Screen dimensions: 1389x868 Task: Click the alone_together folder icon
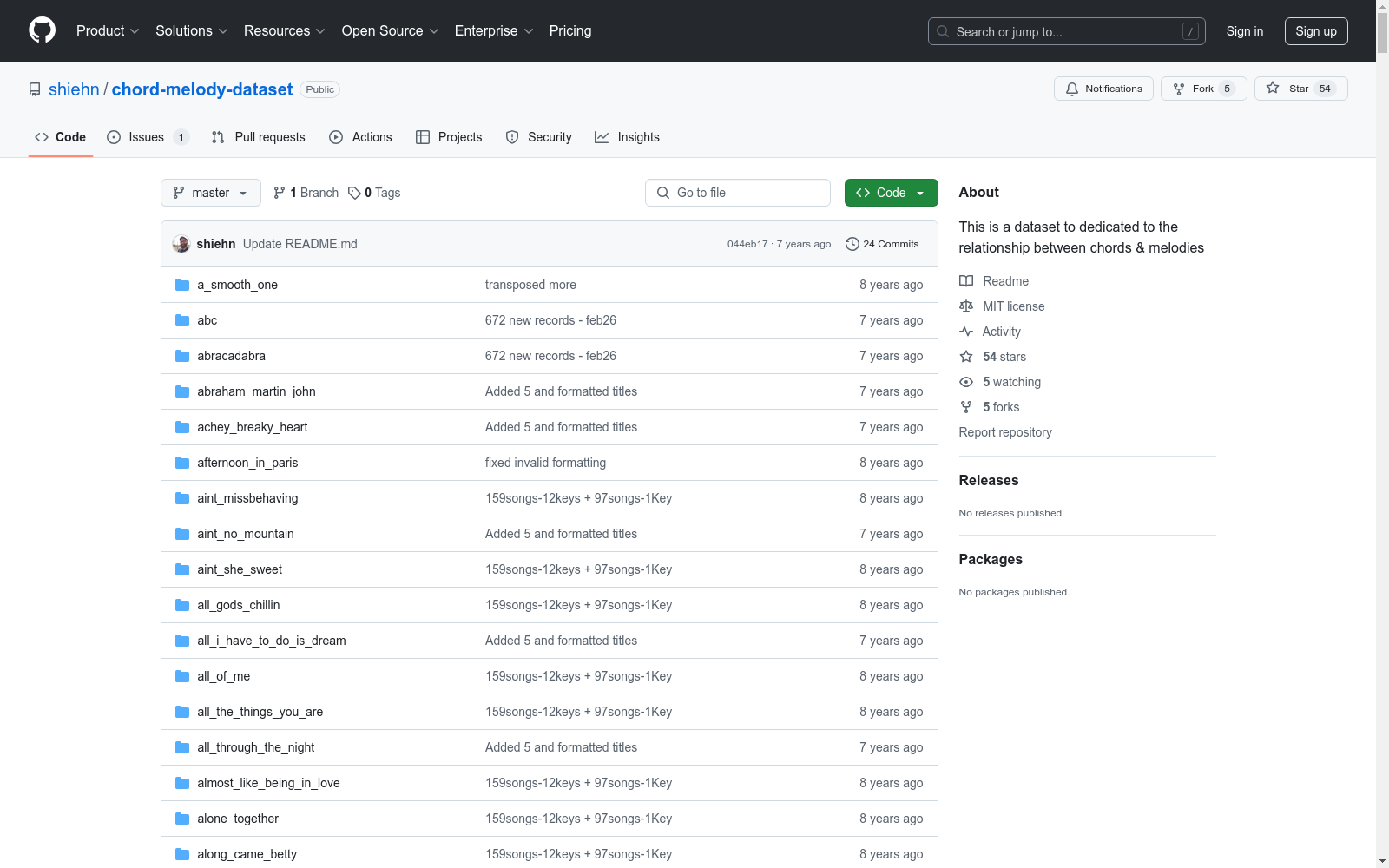coord(182,819)
